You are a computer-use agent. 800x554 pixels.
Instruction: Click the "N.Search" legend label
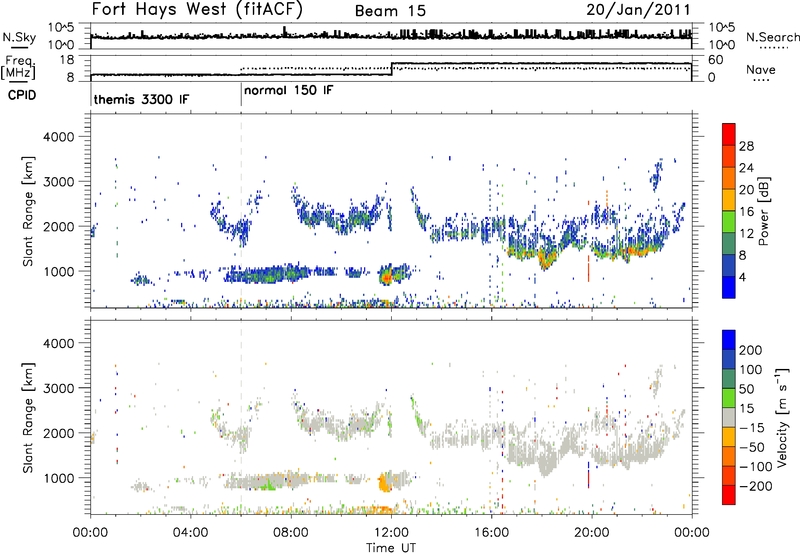point(772,37)
